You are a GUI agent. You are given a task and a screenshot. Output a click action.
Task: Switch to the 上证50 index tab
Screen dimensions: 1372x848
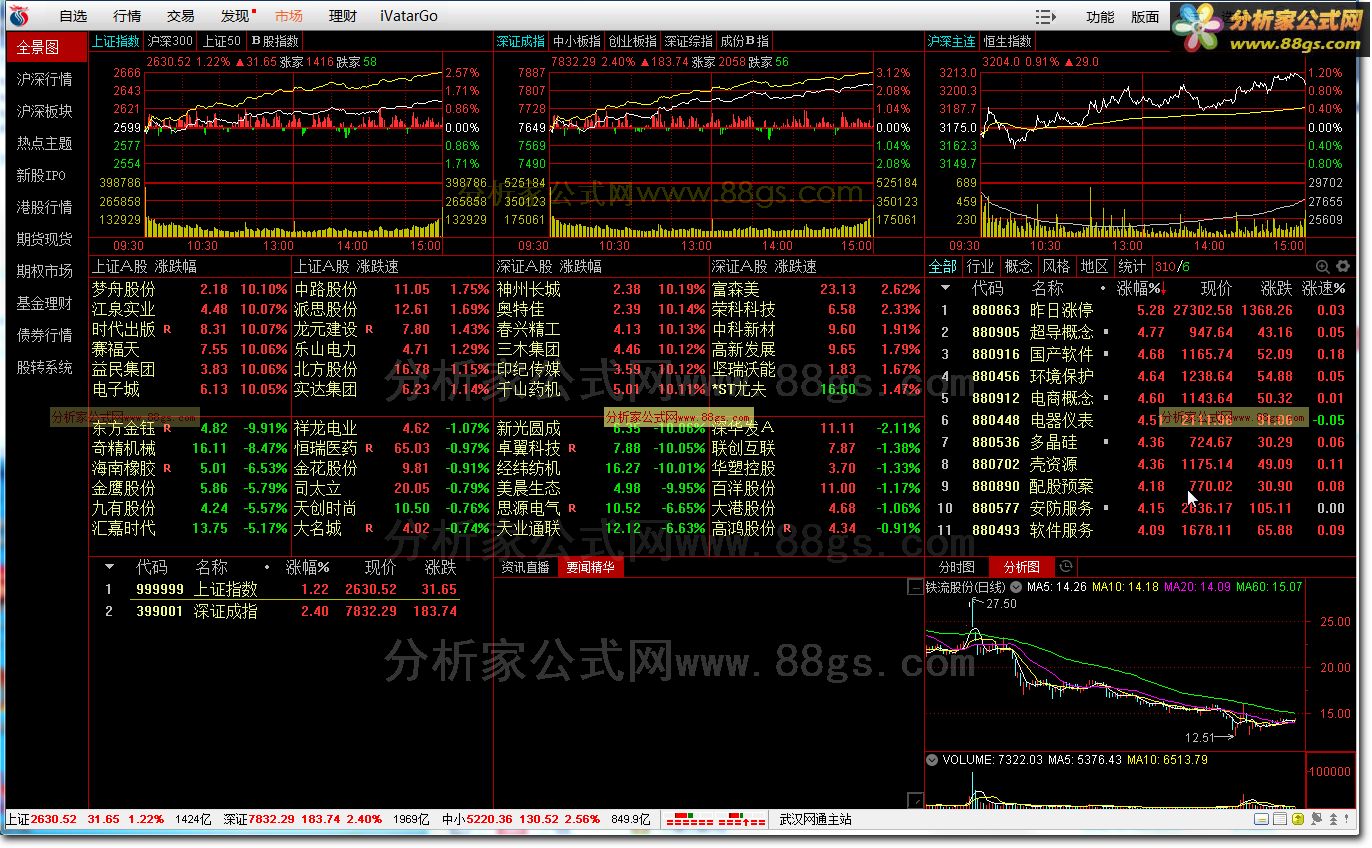pyautogui.click(x=222, y=41)
